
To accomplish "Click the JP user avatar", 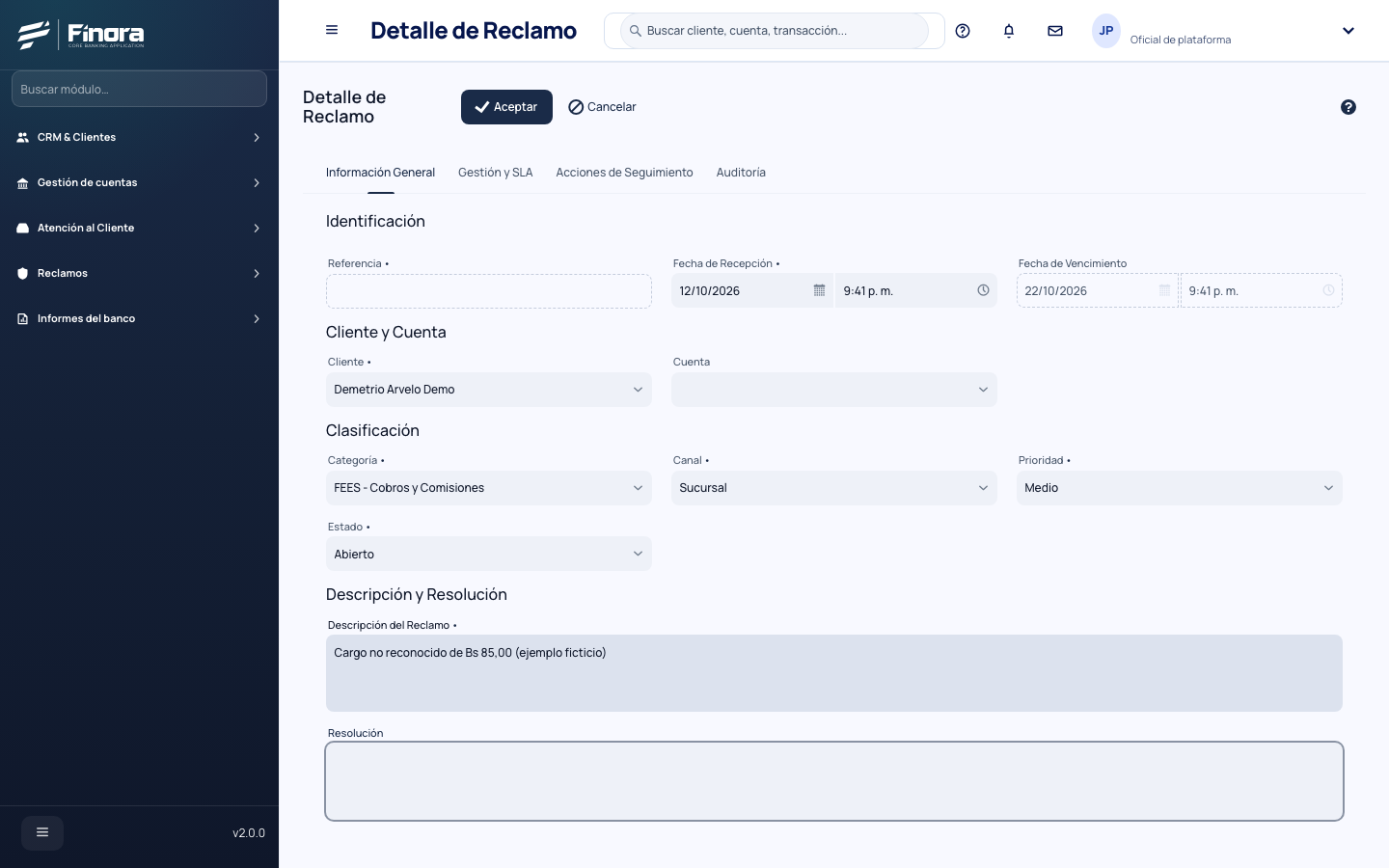I will (x=1106, y=31).
